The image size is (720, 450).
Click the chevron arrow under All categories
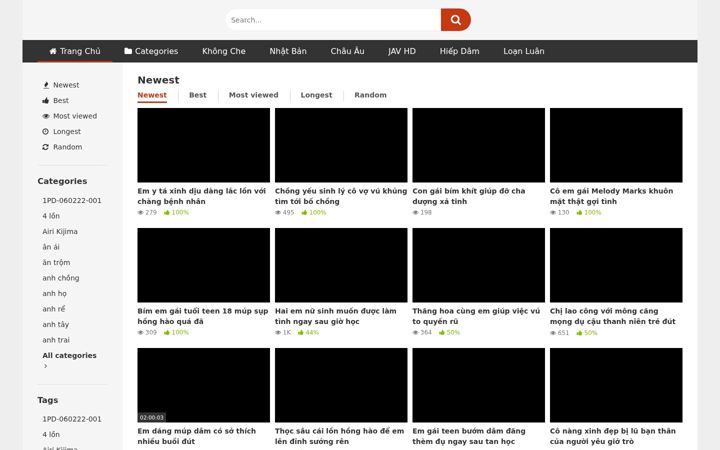point(45,366)
